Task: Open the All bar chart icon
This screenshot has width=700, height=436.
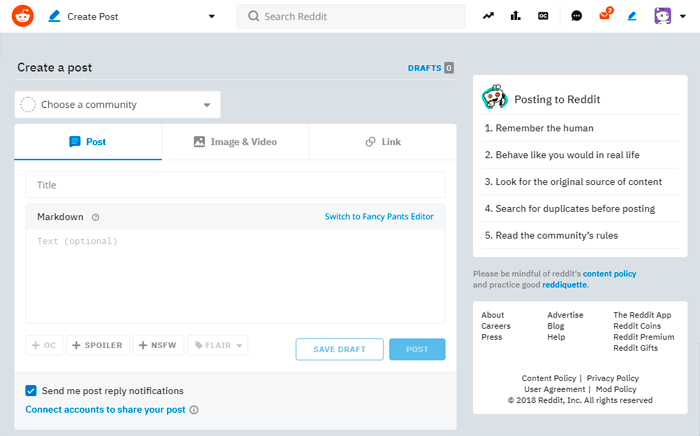Action: point(516,16)
